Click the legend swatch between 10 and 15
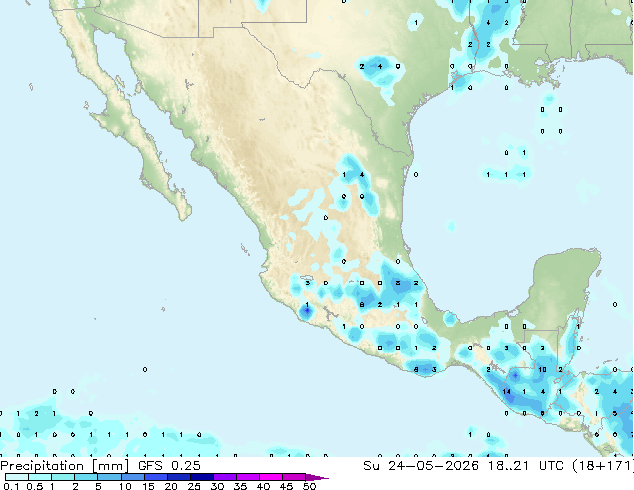 pos(132,477)
